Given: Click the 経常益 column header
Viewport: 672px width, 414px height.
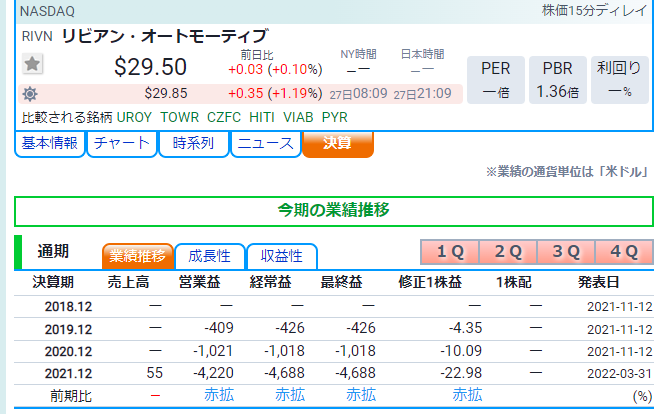Looking at the screenshot, I should coord(270,282).
